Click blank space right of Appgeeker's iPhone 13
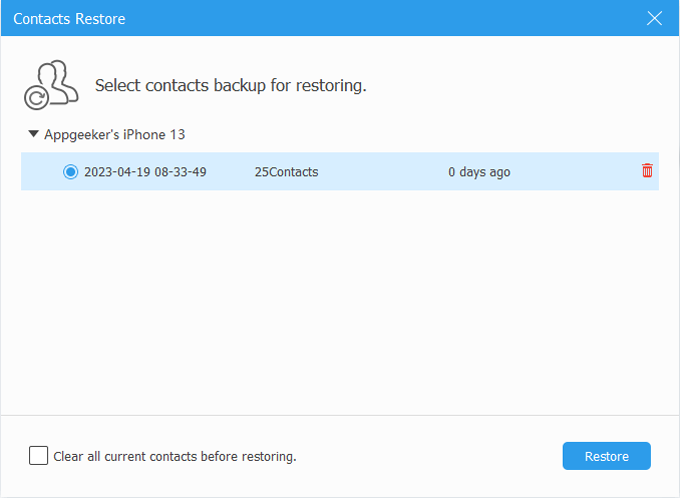Image resolution: width=680 pixels, height=498 pixels. pyautogui.click(x=400, y=134)
